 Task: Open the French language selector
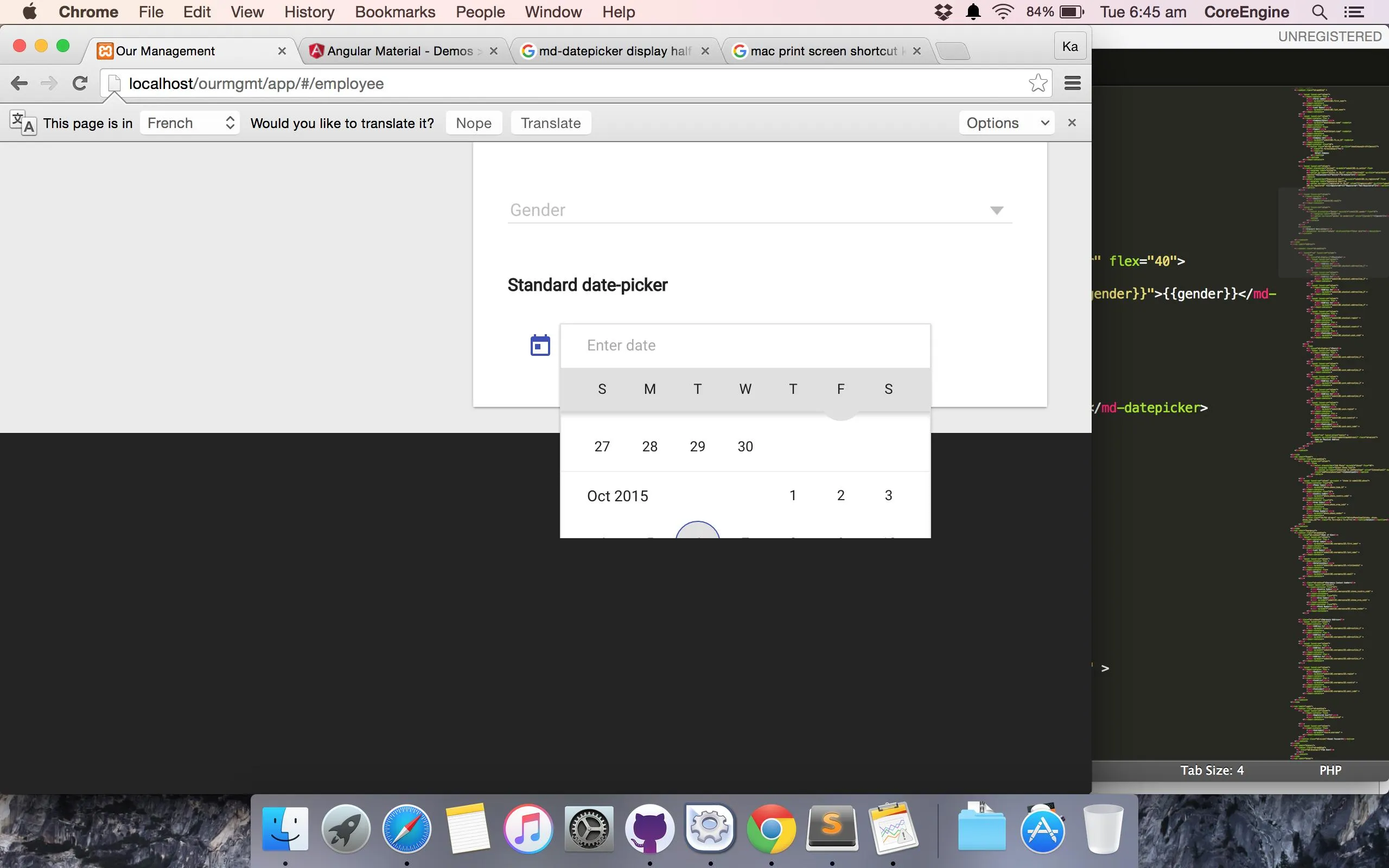(190, 123)
